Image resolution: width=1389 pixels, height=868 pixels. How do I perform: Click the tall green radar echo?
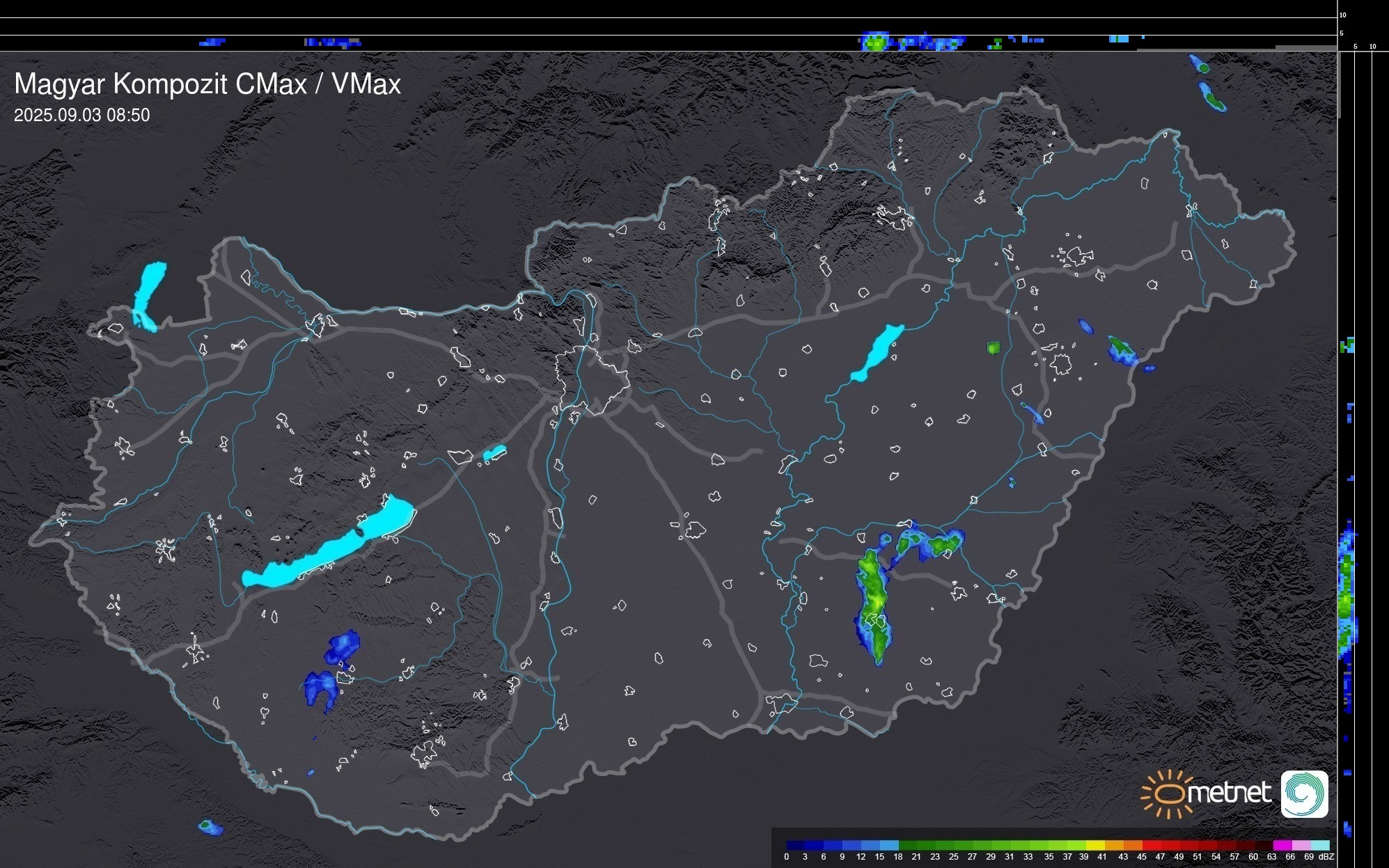pos(872,602)
